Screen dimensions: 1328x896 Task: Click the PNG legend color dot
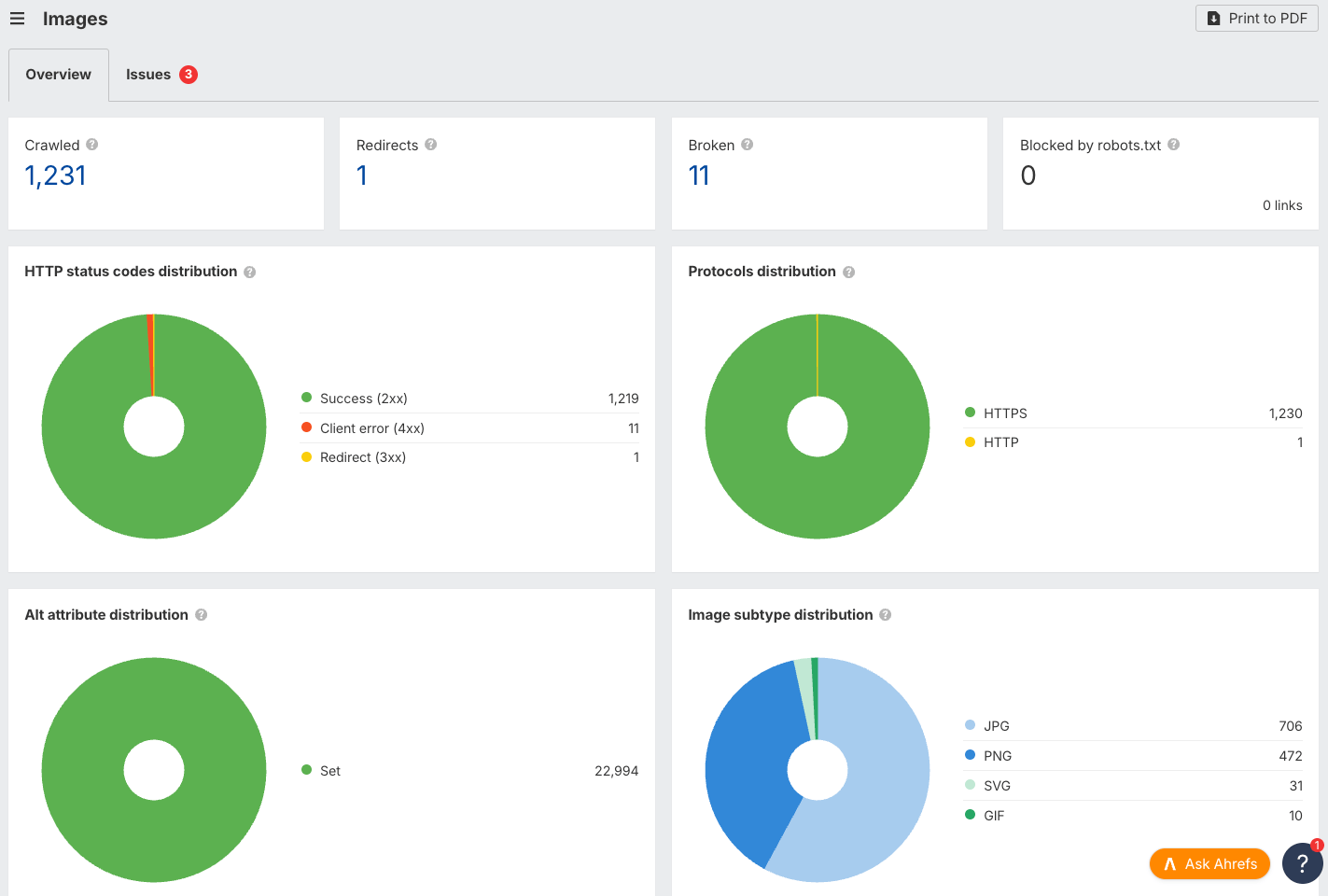pos(970,755)
